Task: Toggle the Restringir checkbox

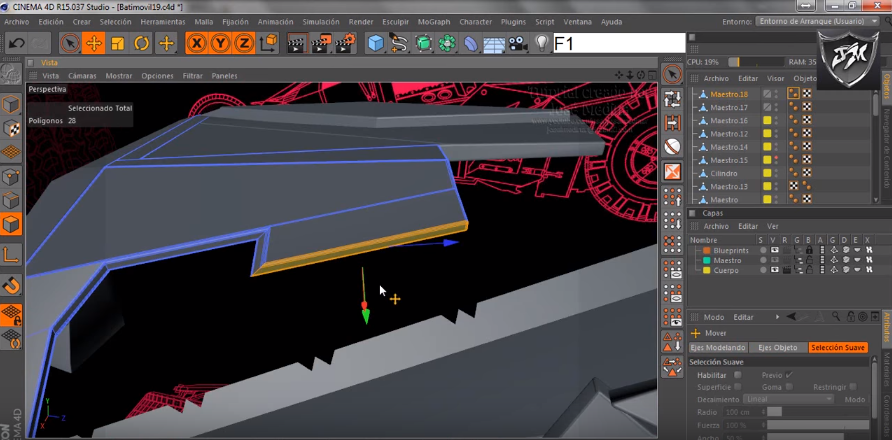Action: 853,386
